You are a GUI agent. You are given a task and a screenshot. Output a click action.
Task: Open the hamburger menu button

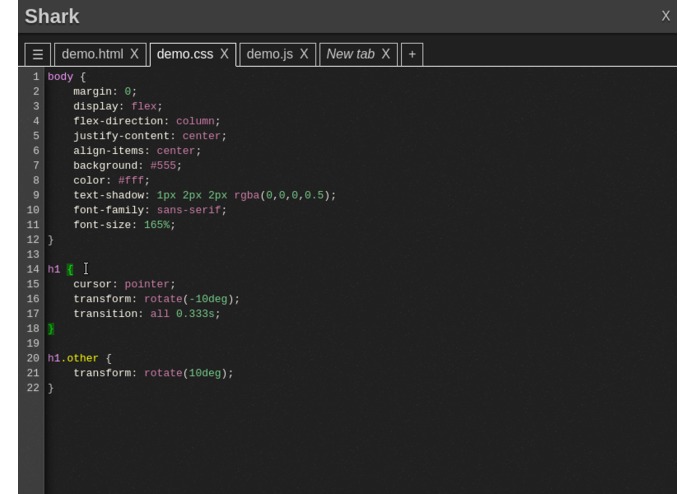point(38,54)
